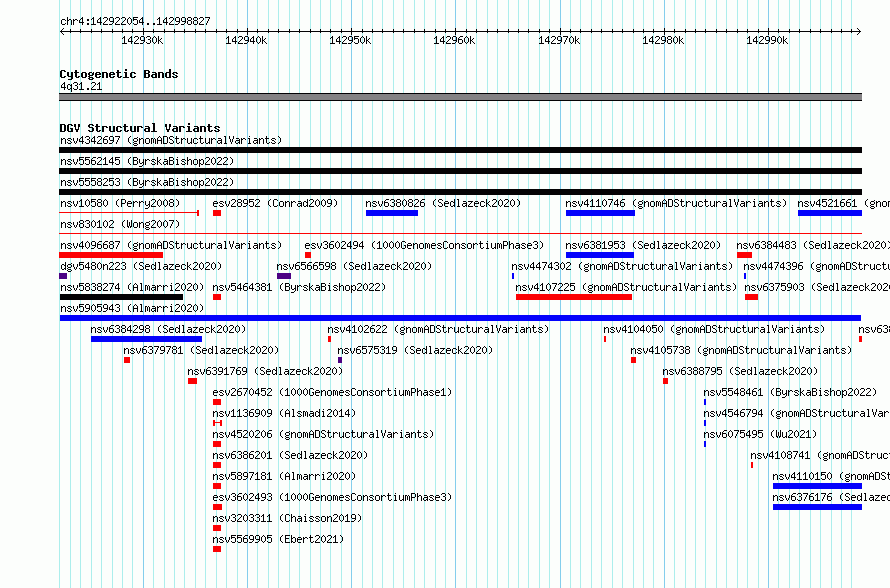Click dgv5480n223 Sedlazeck2020 label
Screen dimensions: 890x588
tap(141, 266)
